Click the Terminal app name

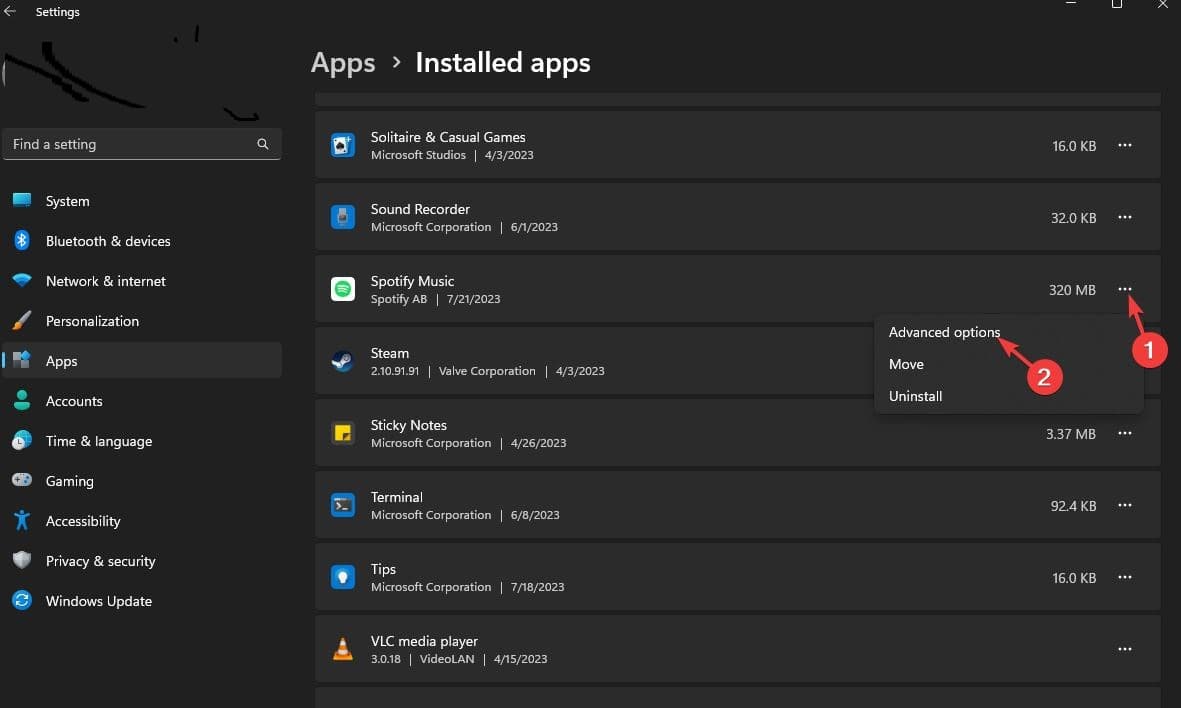pos(396,497)
